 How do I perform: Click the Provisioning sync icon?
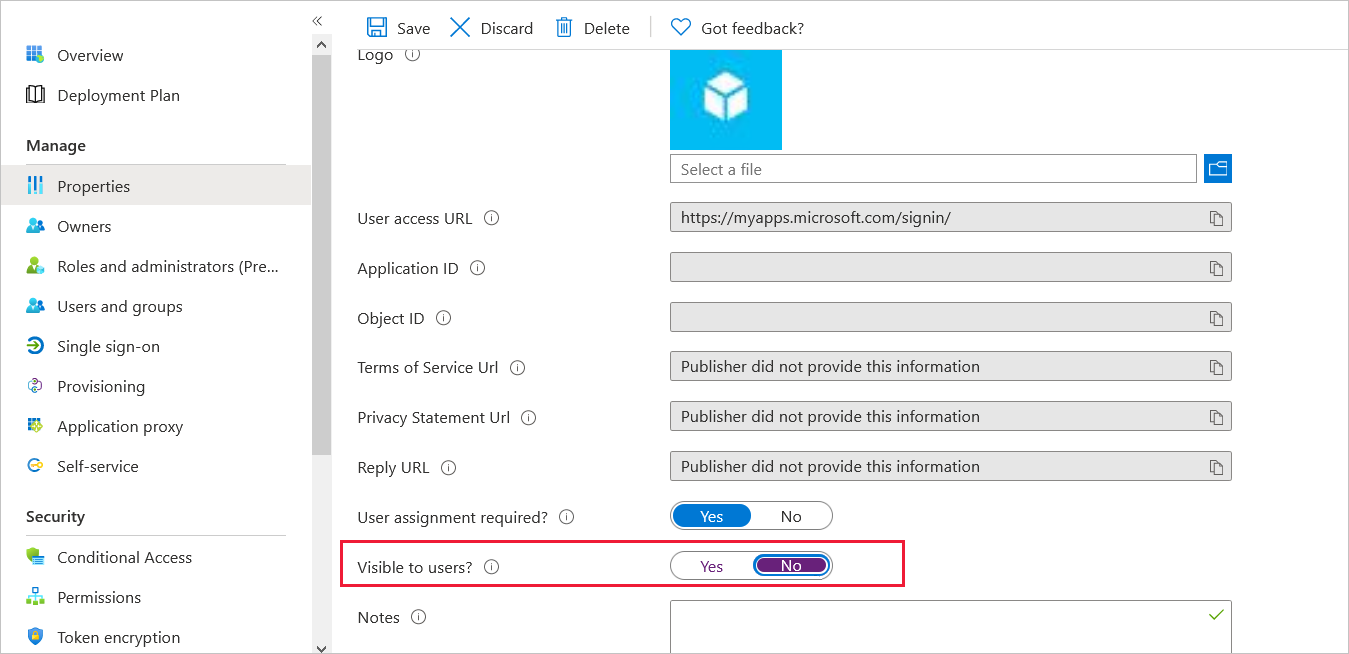coord(35,386)
